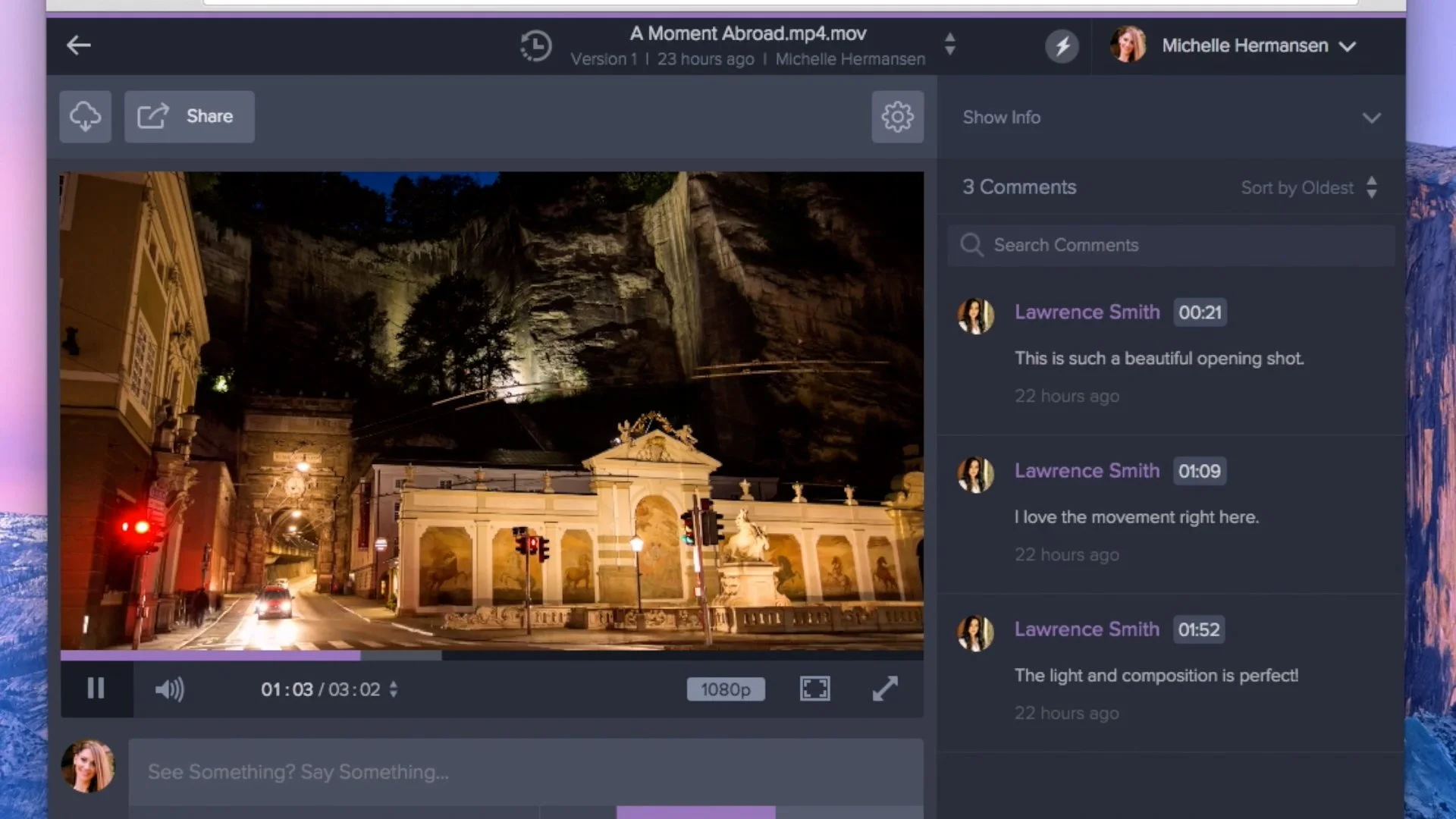Expand the player with the diagonal arrows icon

[885, 689]
